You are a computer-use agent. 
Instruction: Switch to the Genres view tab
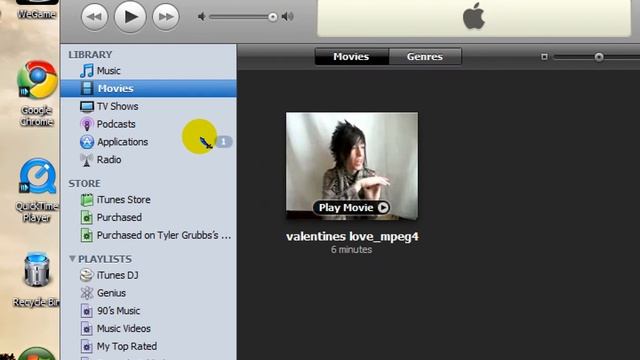click(425, 56)
